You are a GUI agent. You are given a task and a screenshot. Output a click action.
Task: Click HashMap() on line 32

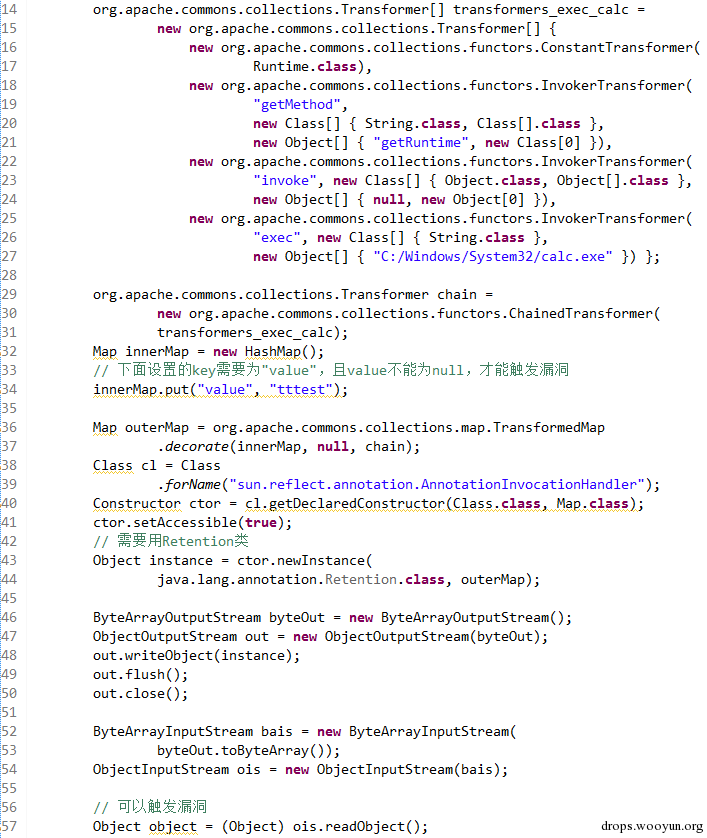(281, 352)
